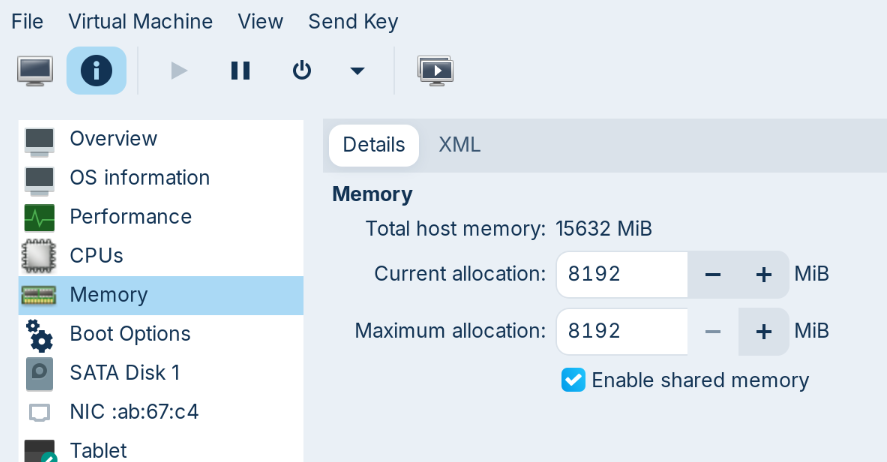This screenshot has height=462, width=887.
Task: Show the graphical console view
Action: point(35,71)
